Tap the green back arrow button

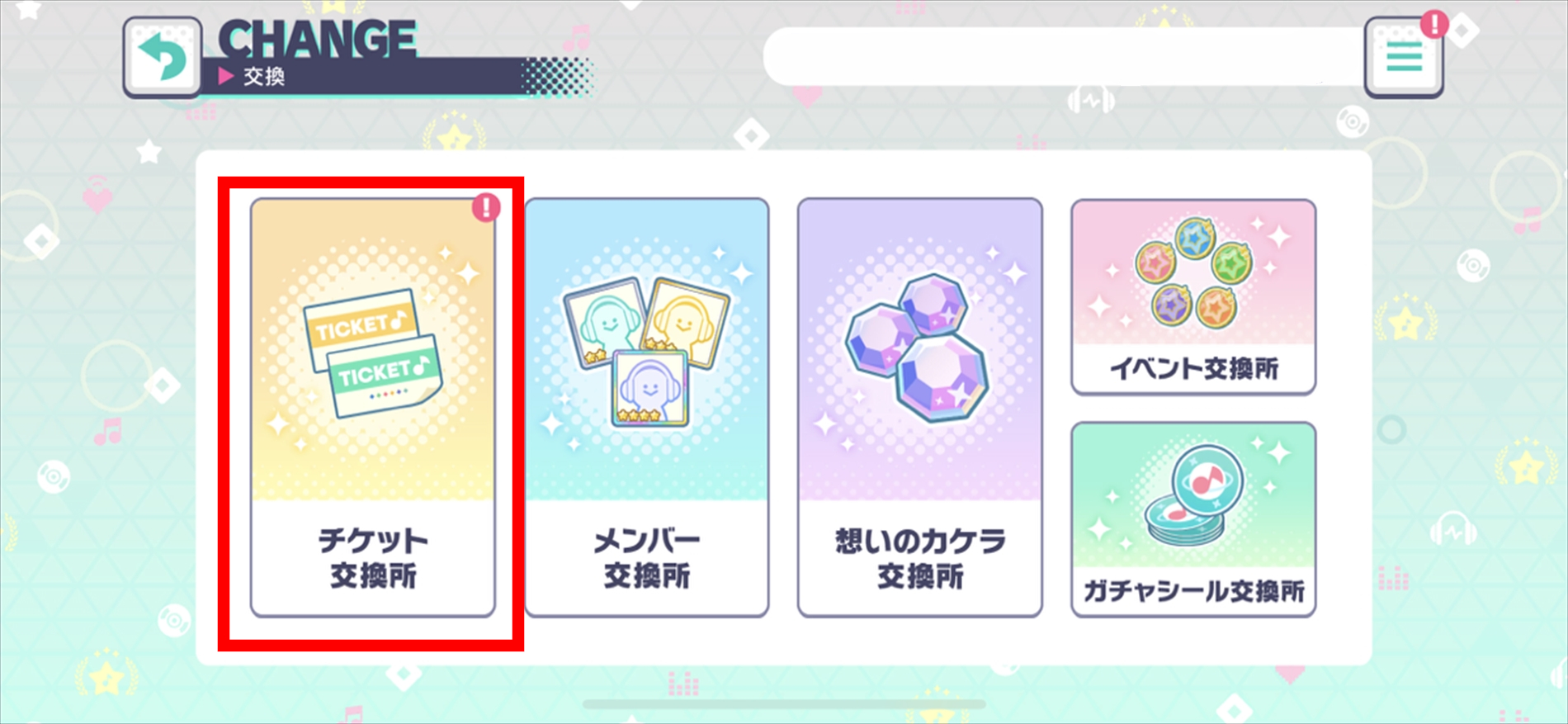click(x=163, y=58)
